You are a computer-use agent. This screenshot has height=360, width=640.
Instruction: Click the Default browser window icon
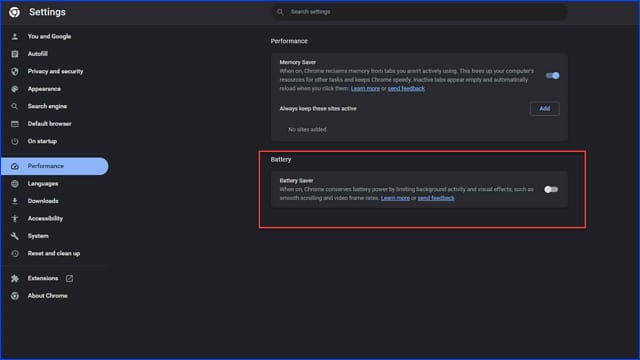[x=15, y=124]
